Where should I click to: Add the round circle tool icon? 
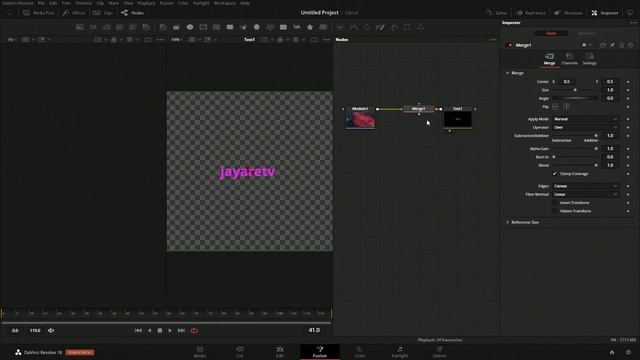[256, 27]
